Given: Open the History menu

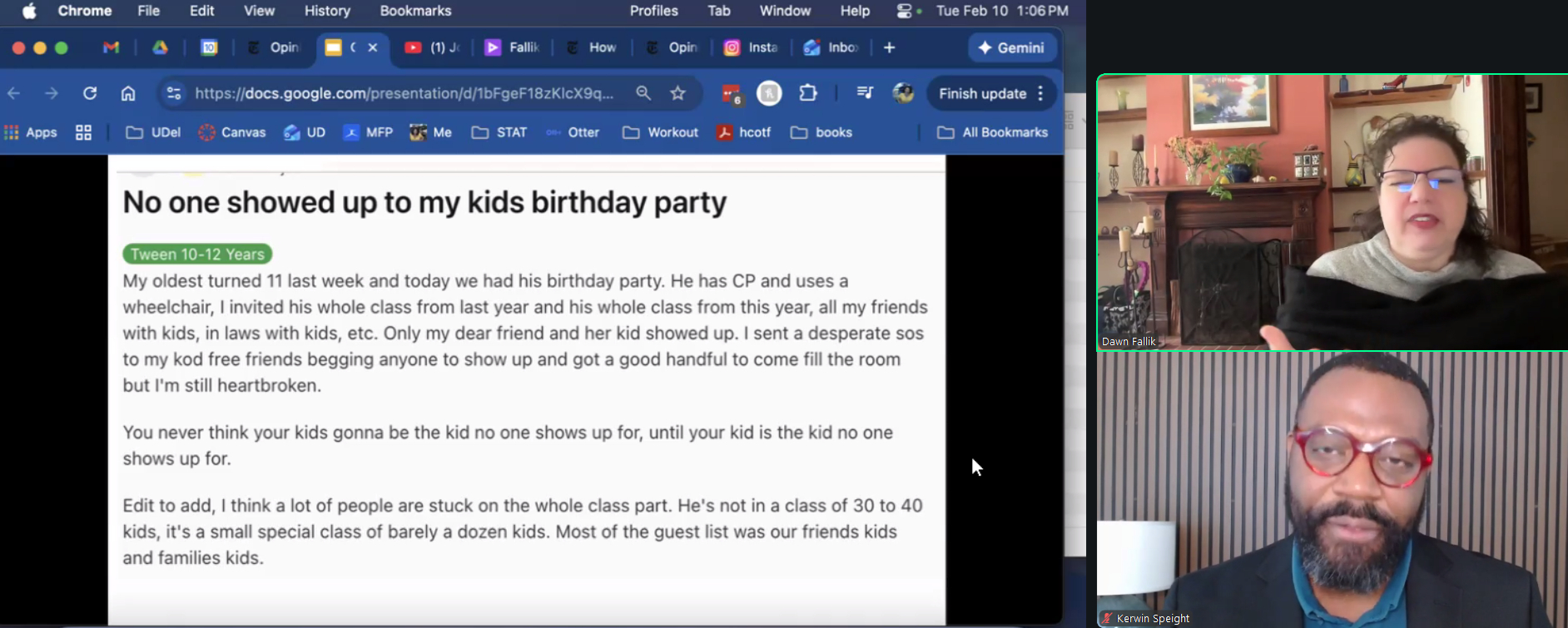Looking at the screenshot, I should tap(327, 11).
